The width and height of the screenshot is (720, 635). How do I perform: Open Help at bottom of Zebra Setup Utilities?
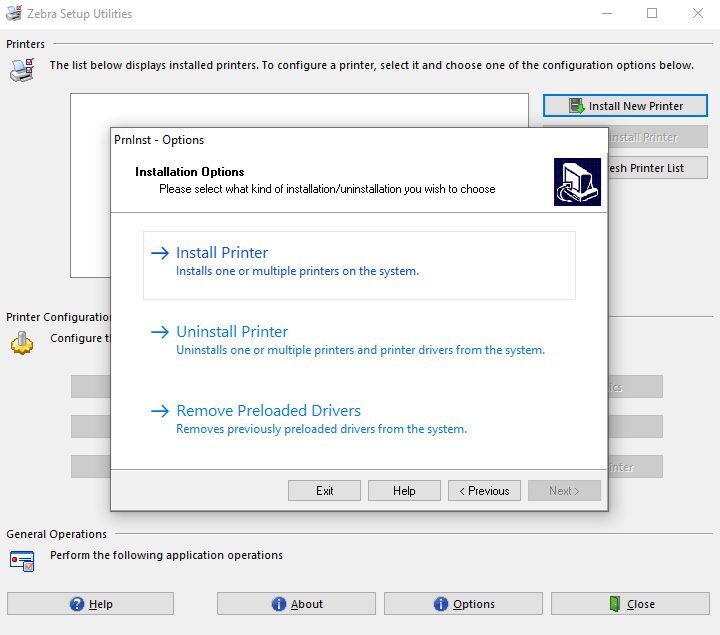[90, 603]
